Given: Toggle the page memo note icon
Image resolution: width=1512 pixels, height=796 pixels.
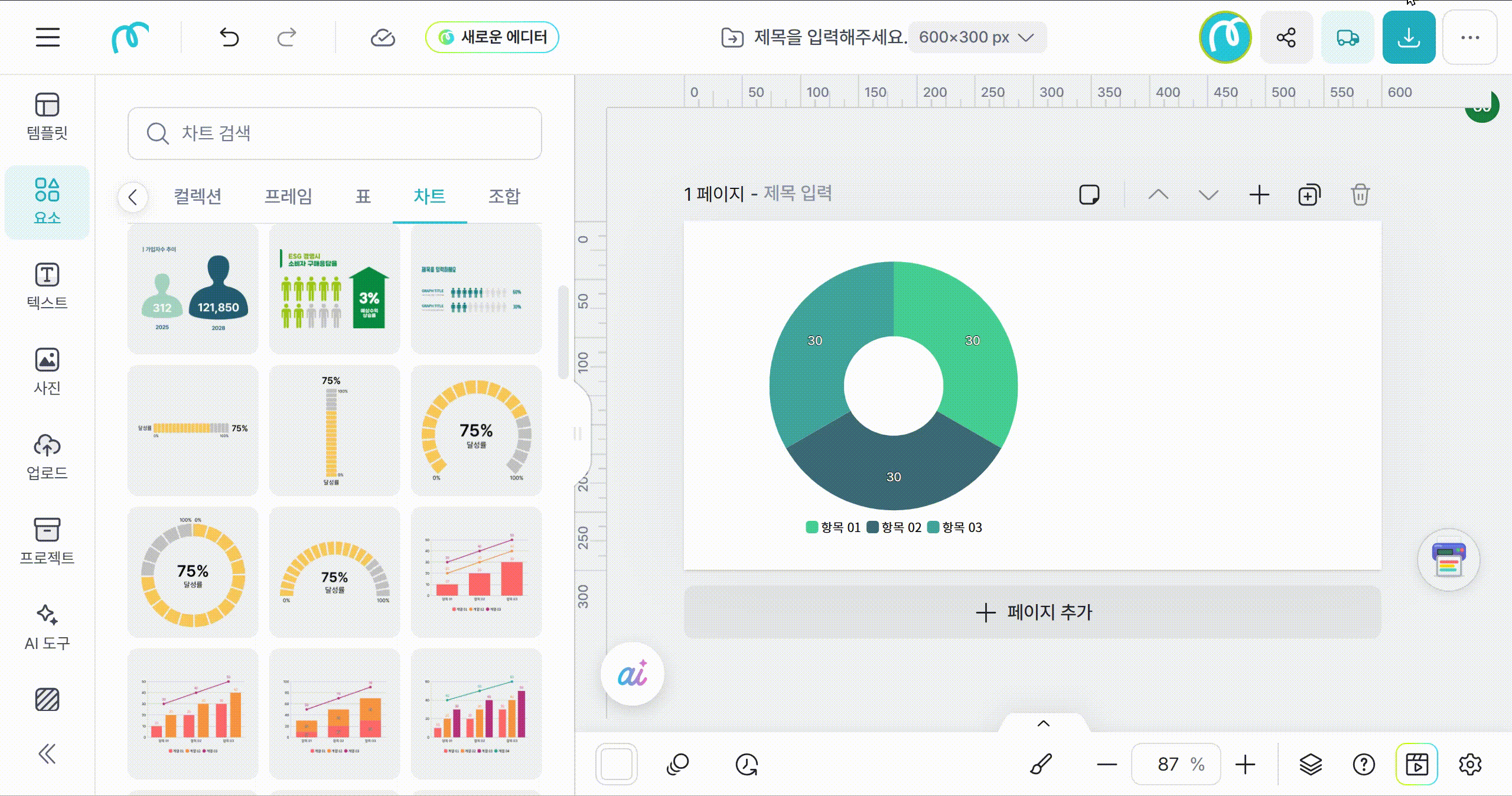Looking at the screenshot, I should click(1089, 195).
